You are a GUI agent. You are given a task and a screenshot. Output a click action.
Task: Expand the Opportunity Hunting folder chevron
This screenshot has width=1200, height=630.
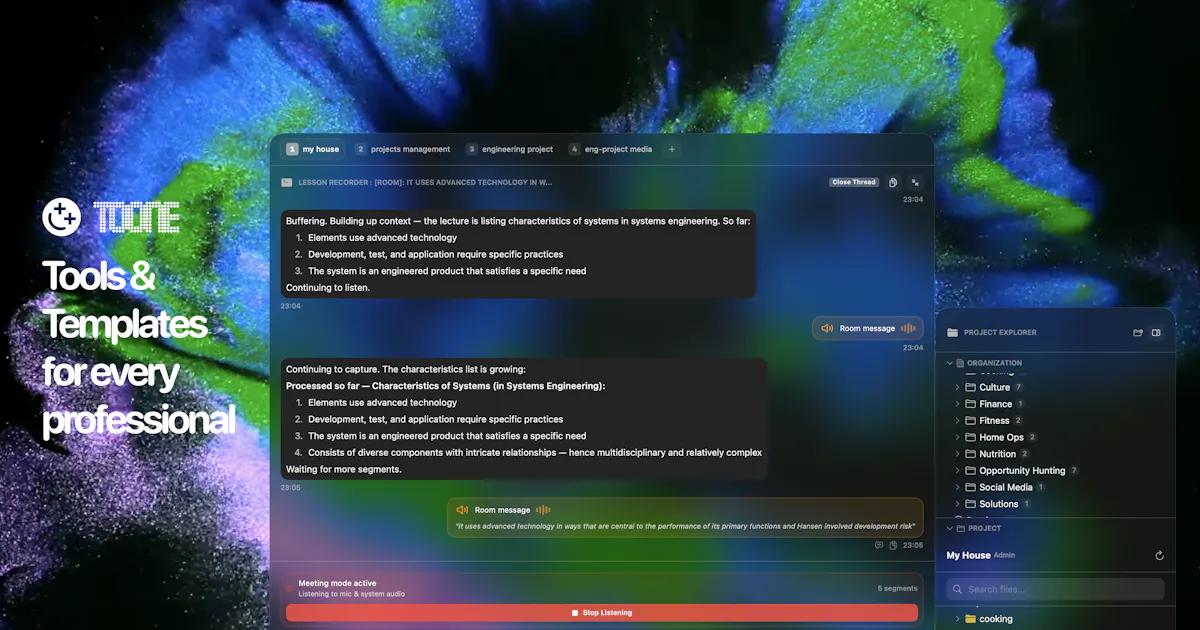click(x=957, y=470)
